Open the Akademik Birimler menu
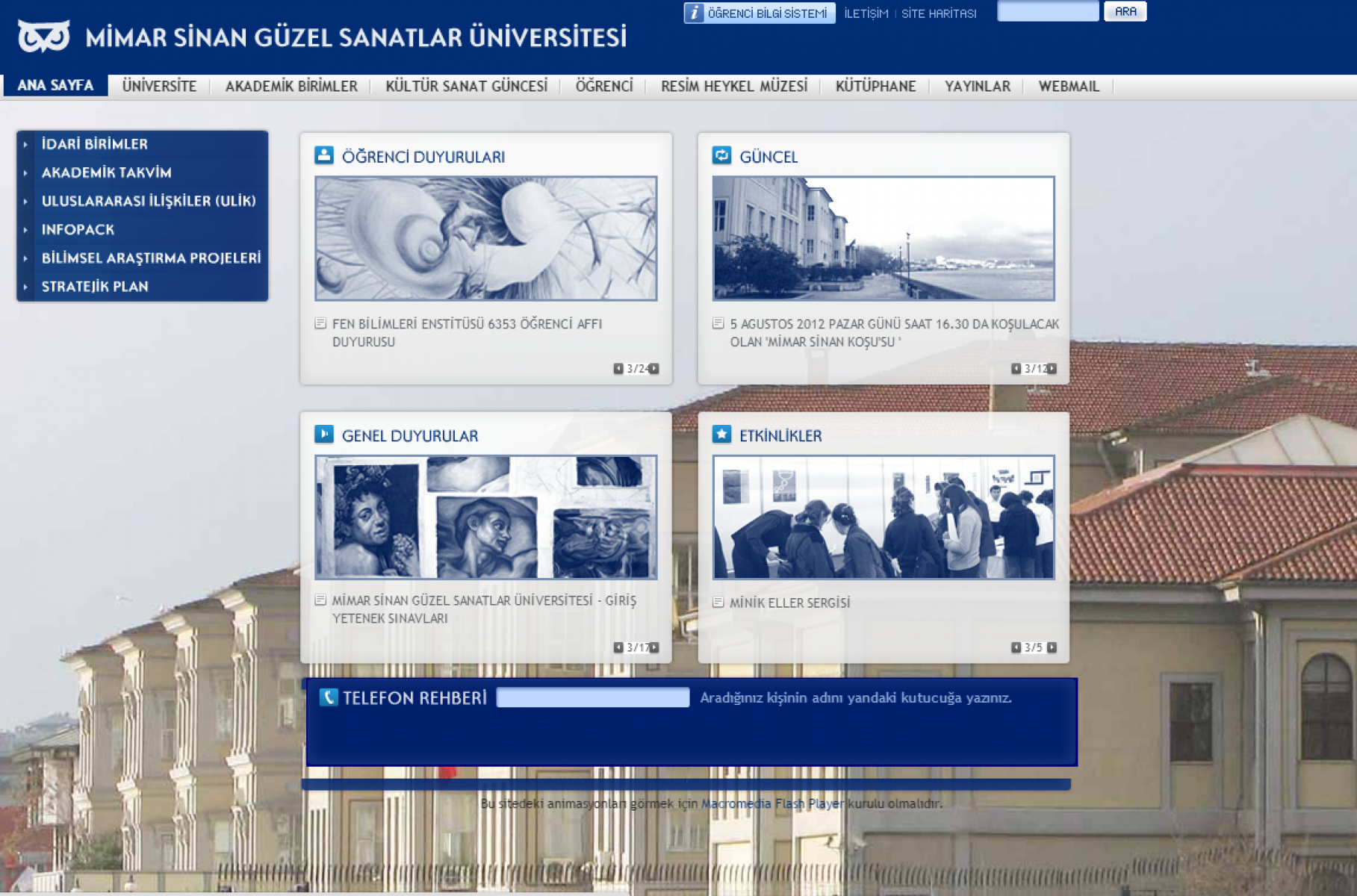Screen dimensions: 1357x896 291,86
